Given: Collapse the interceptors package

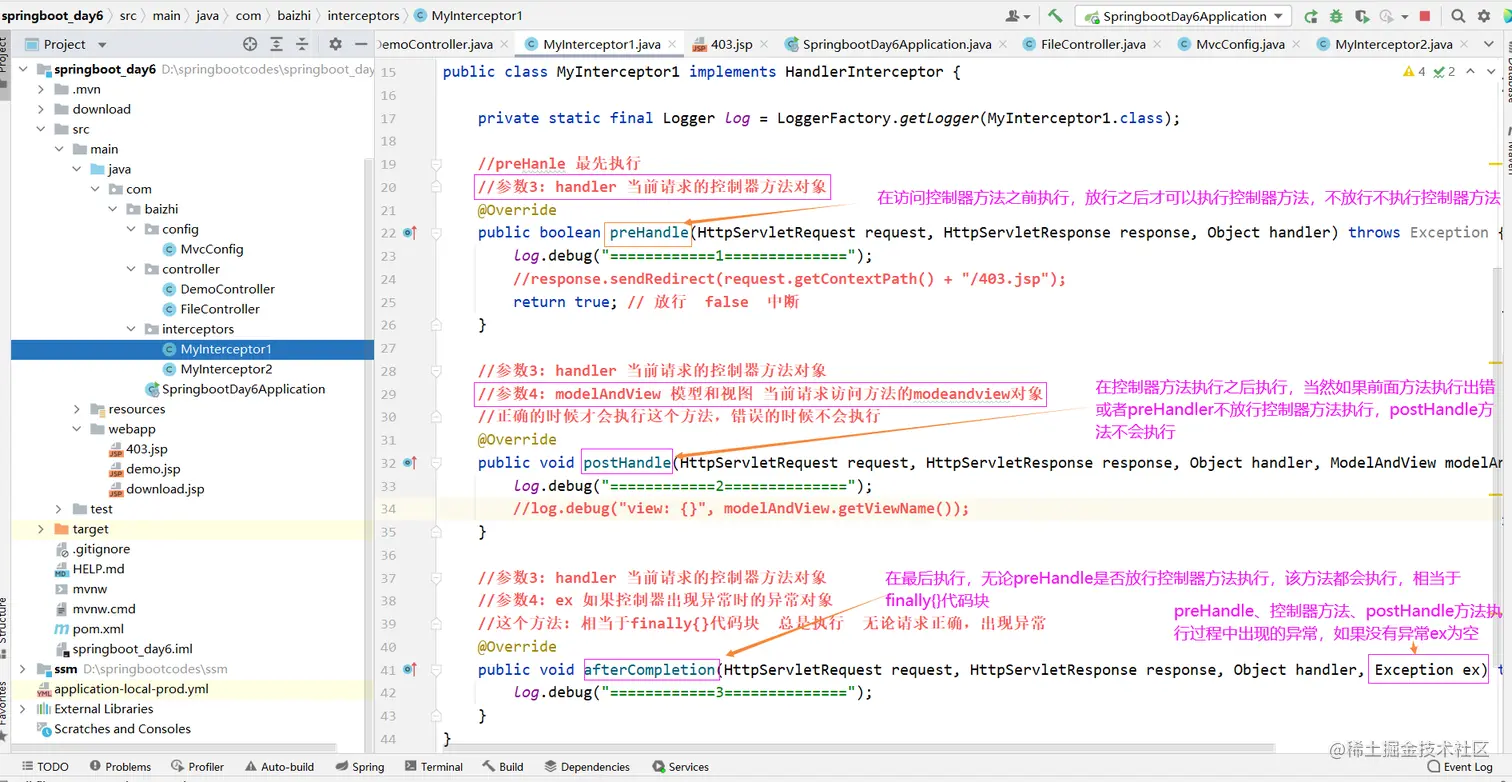Looking at the screenshot, I should coord(131,329).
